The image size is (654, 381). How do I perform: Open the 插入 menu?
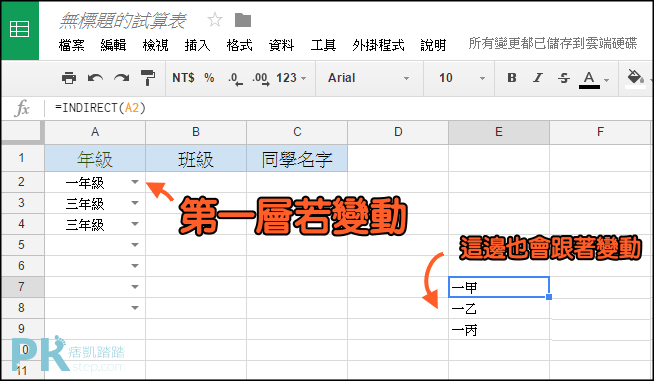[197, 45]
